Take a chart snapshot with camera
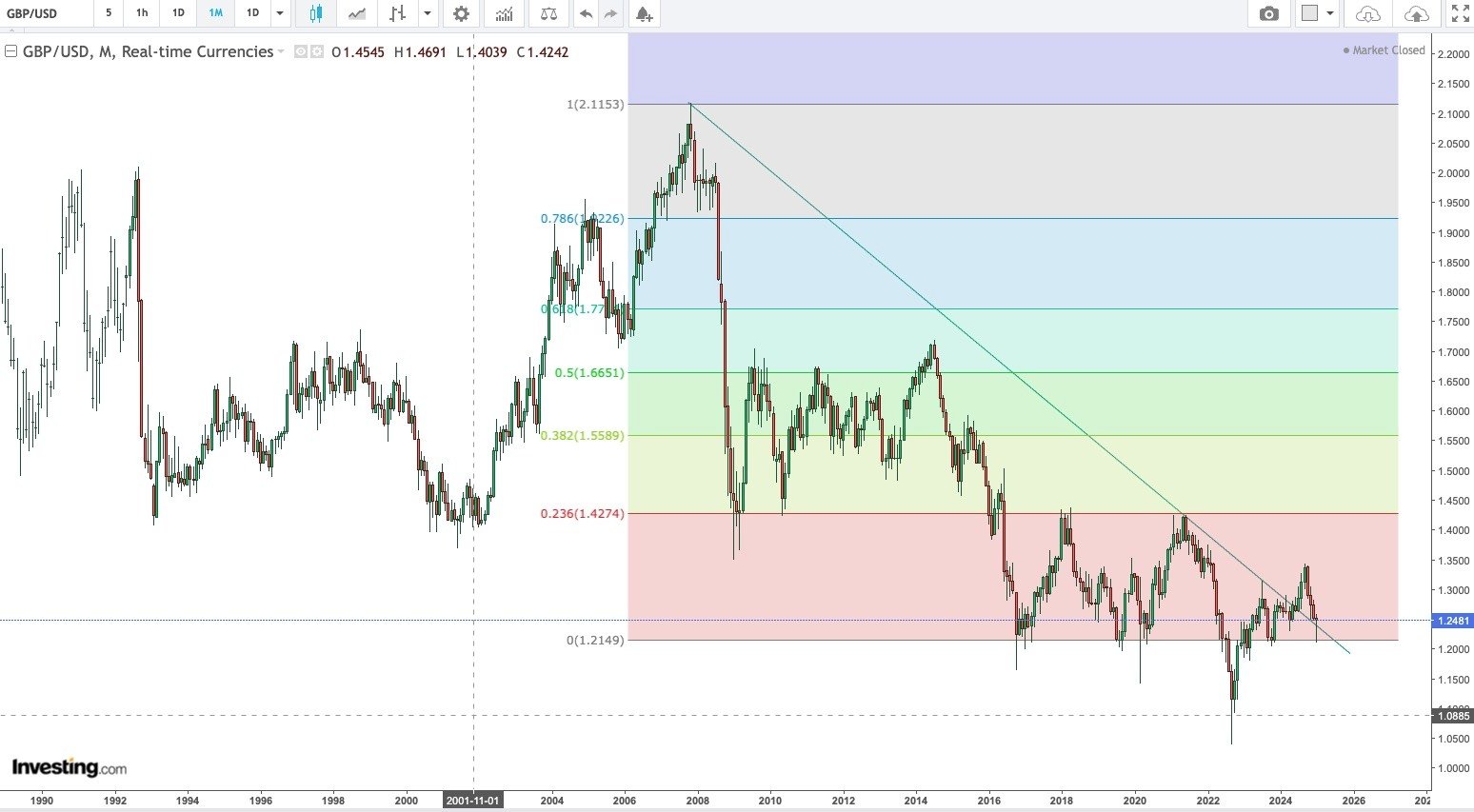This screenshot has width=1474, height=812. click(1268, 13)
